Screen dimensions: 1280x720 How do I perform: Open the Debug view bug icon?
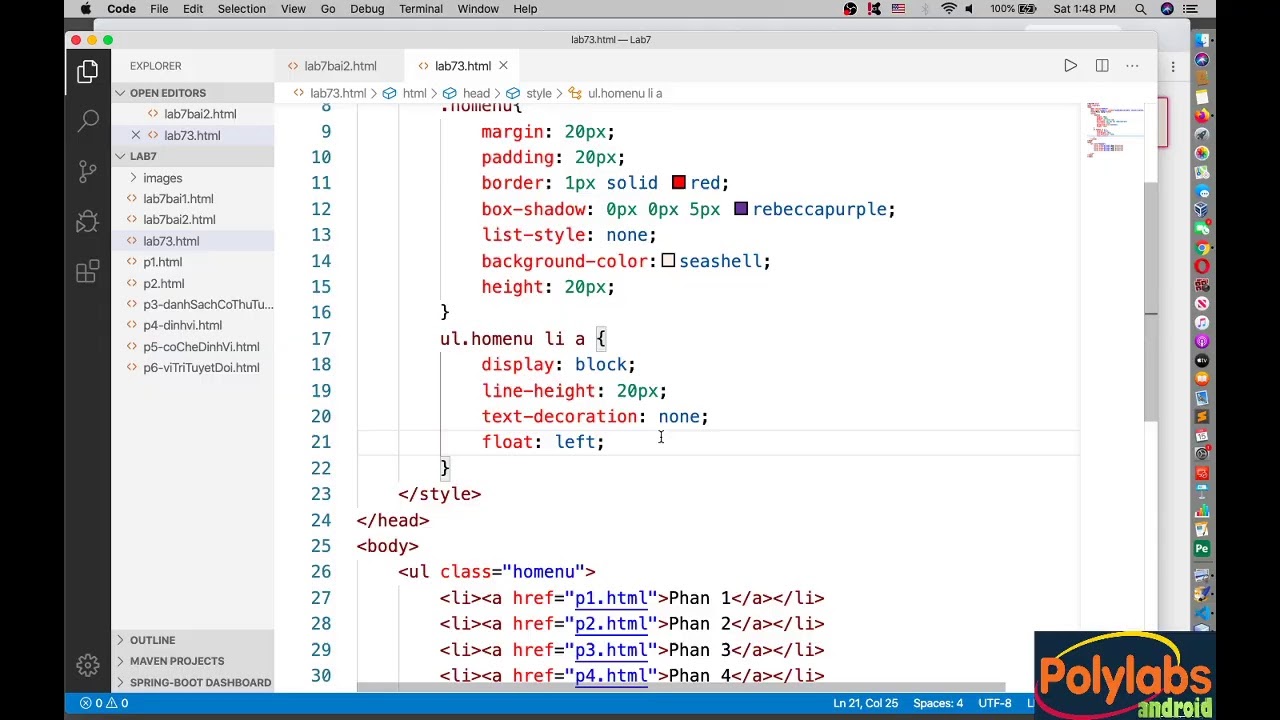click(x=88, y=221)
